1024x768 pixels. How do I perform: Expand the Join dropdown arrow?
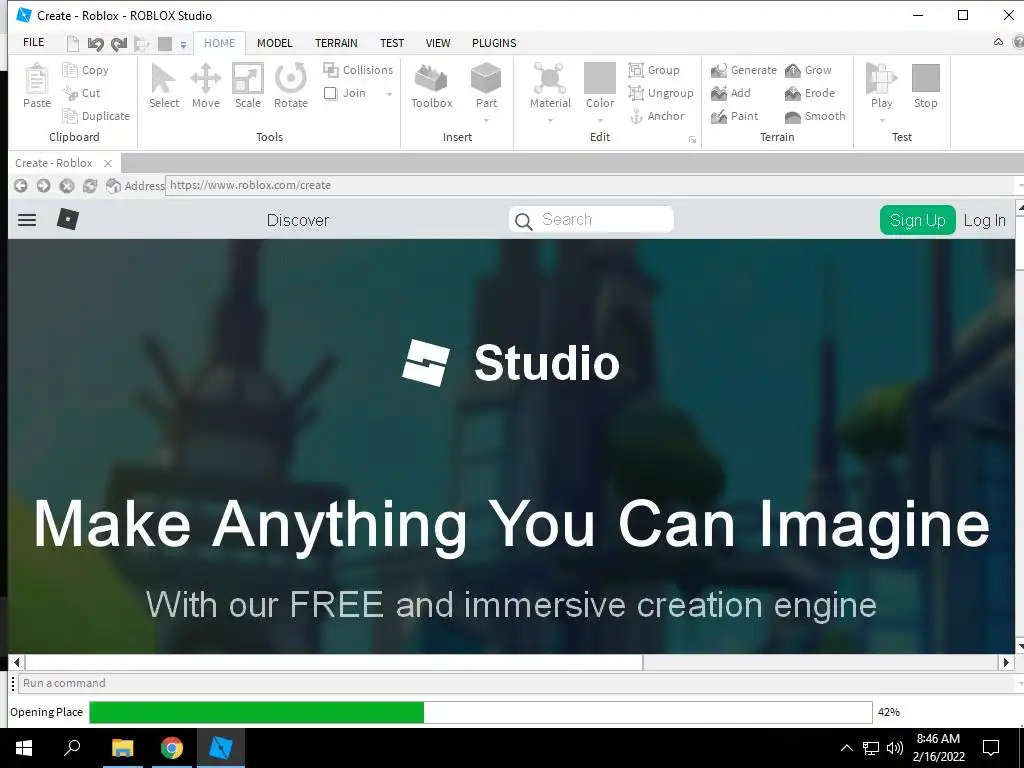point(389,94)
